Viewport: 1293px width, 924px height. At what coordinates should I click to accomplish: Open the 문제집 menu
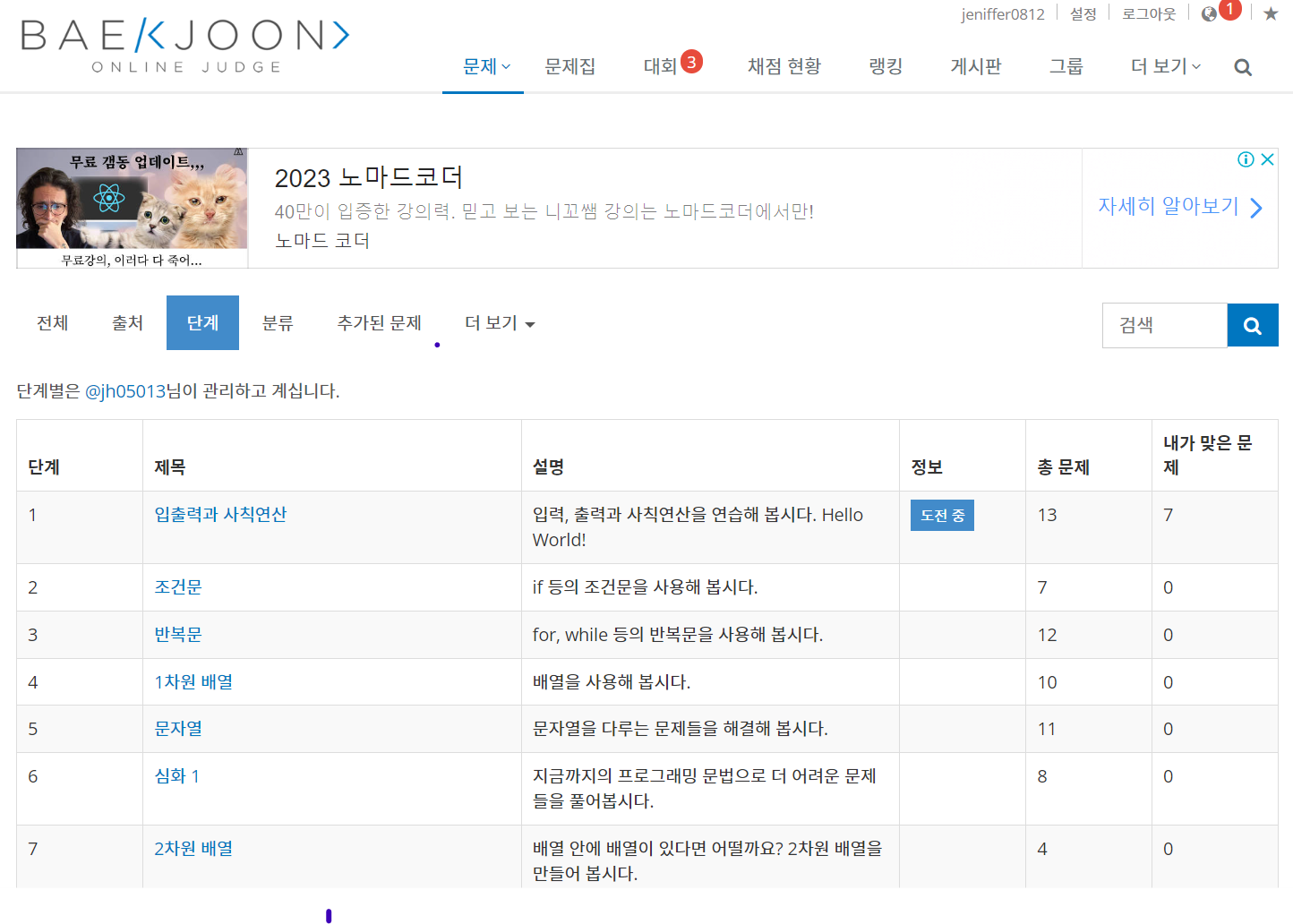[570, 66]
